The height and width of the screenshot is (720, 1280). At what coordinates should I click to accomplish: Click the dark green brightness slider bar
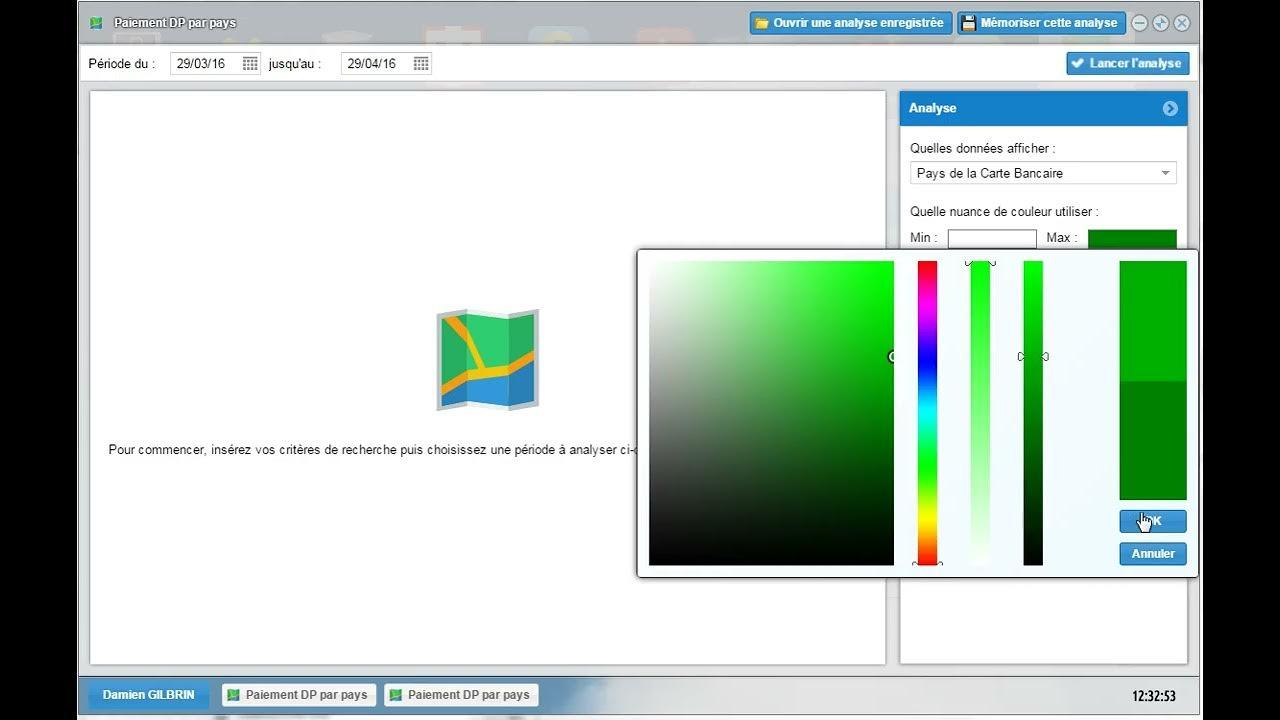(1033, 413)
